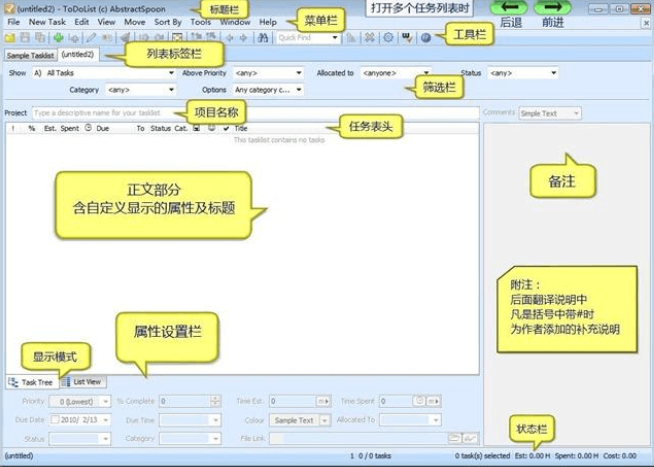Viewport: 654px width, 467px height.
Task: Click the preferences gear icon in toolbar
Action: click(x=387, y=37)
